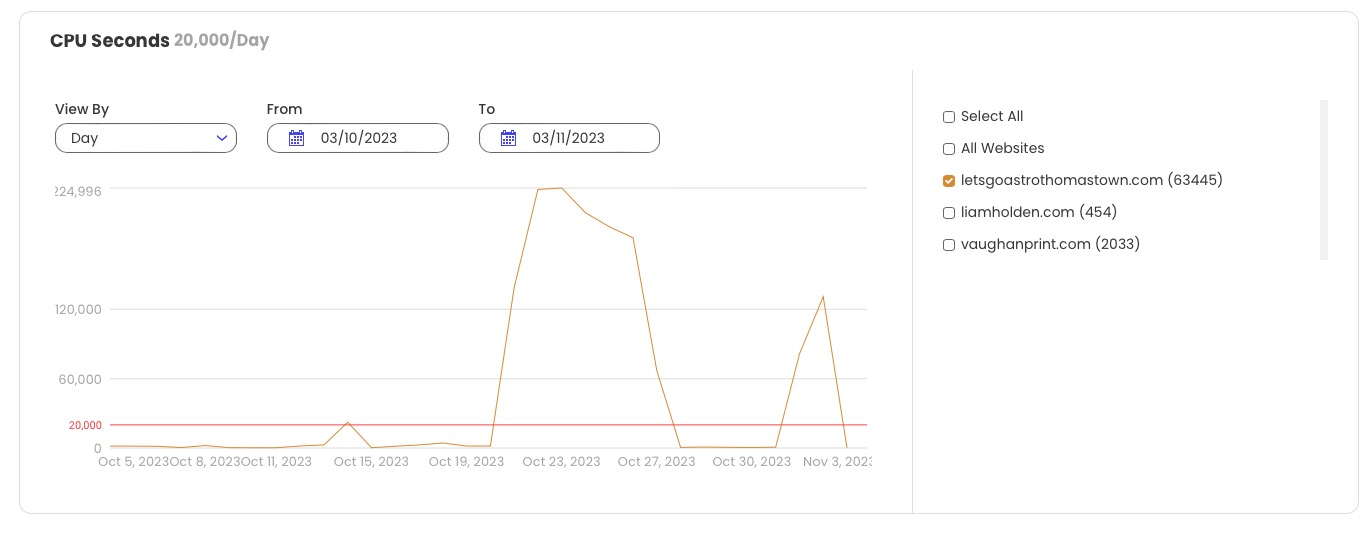The height and width of the screenshot is (536, 1370).
Task: Click the vaughanprint.com (2033) label
Action: [1051, 244]
